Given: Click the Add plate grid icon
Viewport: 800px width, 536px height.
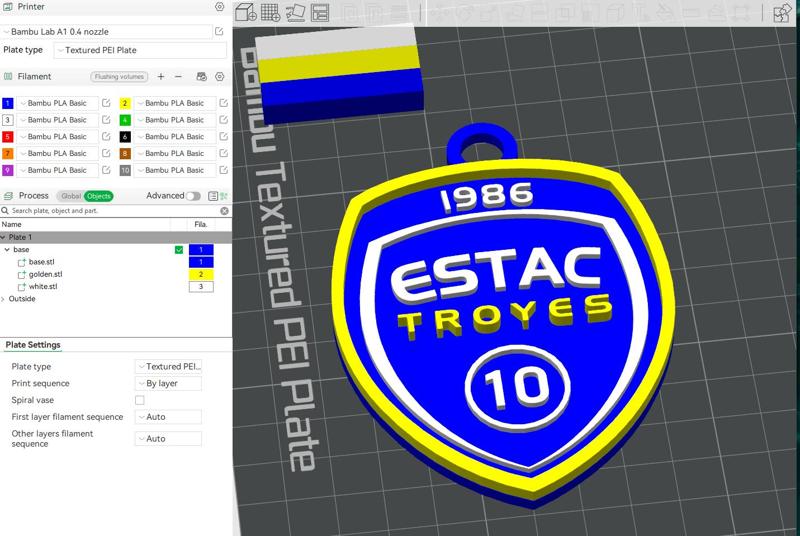Looking at the screenshot, I should tap(270, 13).
